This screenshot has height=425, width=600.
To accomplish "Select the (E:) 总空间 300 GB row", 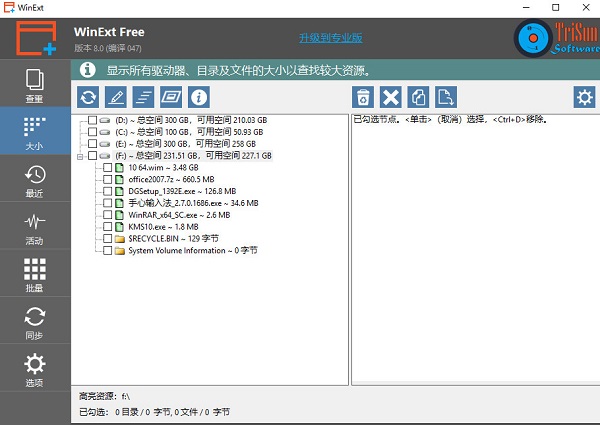I will (x=185, y=144).
